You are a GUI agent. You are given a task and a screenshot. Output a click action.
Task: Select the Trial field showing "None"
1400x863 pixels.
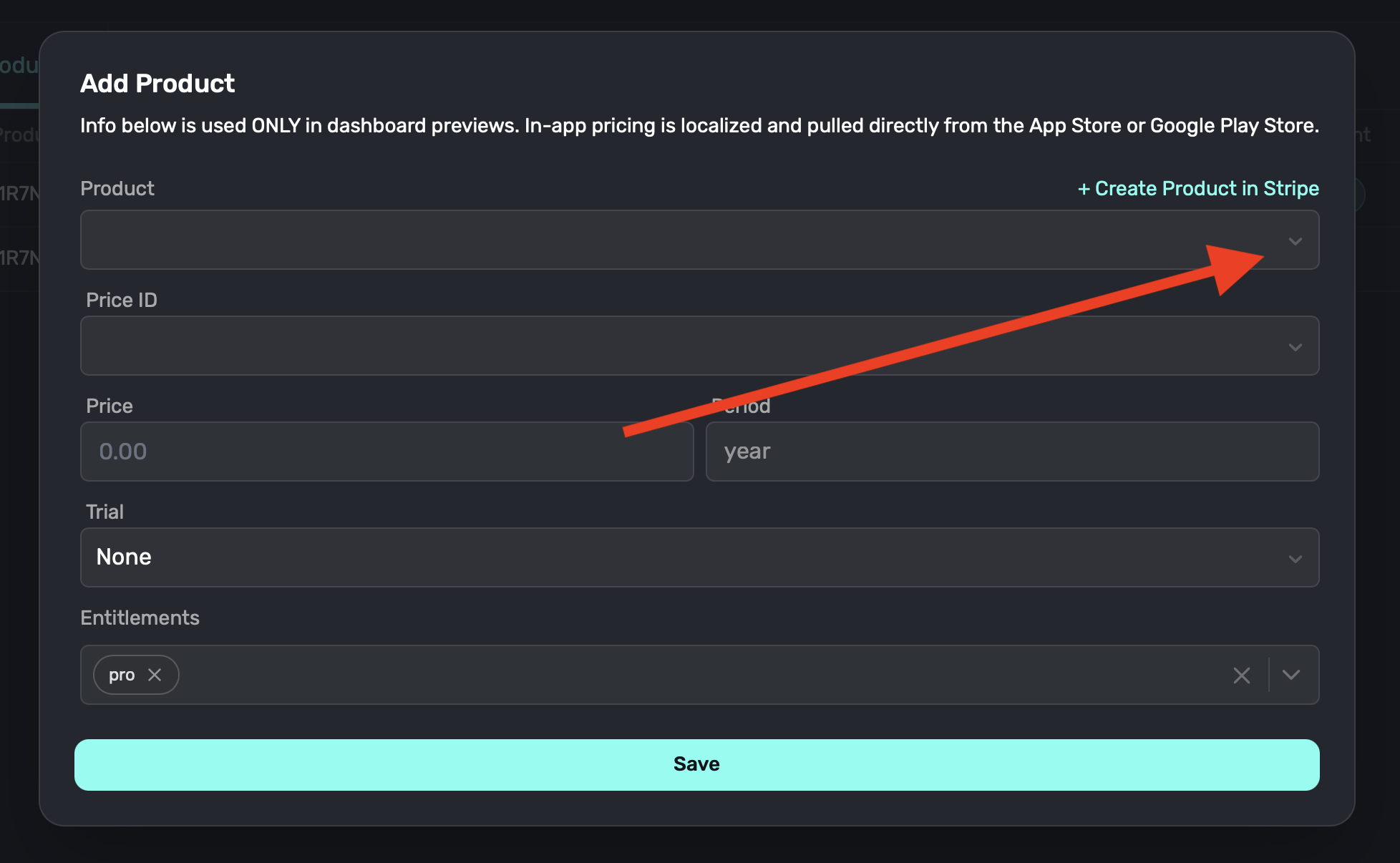644,557
